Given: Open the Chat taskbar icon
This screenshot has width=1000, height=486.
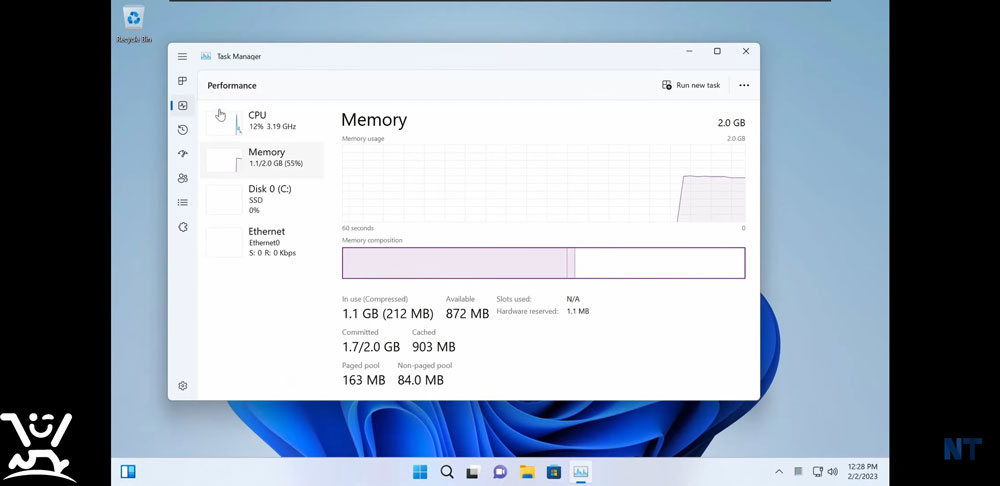Looking at the screenshot, I should (500, 472).
